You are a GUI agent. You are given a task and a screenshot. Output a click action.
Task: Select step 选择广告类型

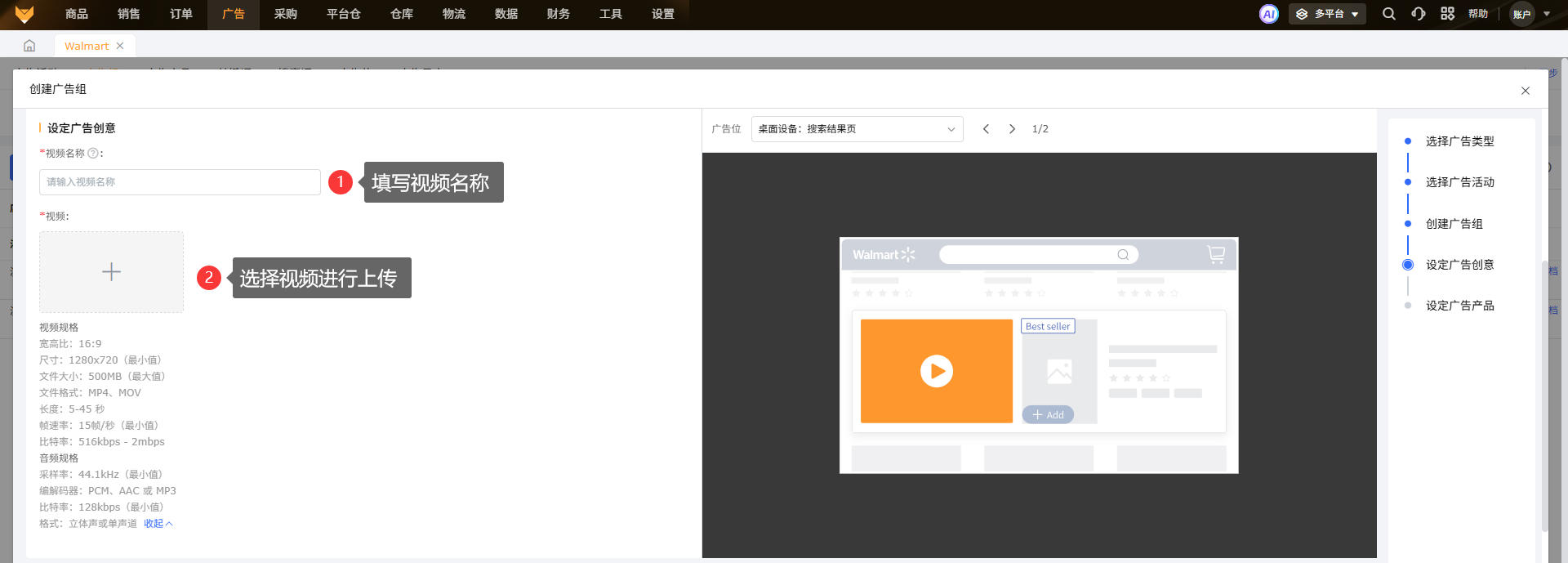1459,141
